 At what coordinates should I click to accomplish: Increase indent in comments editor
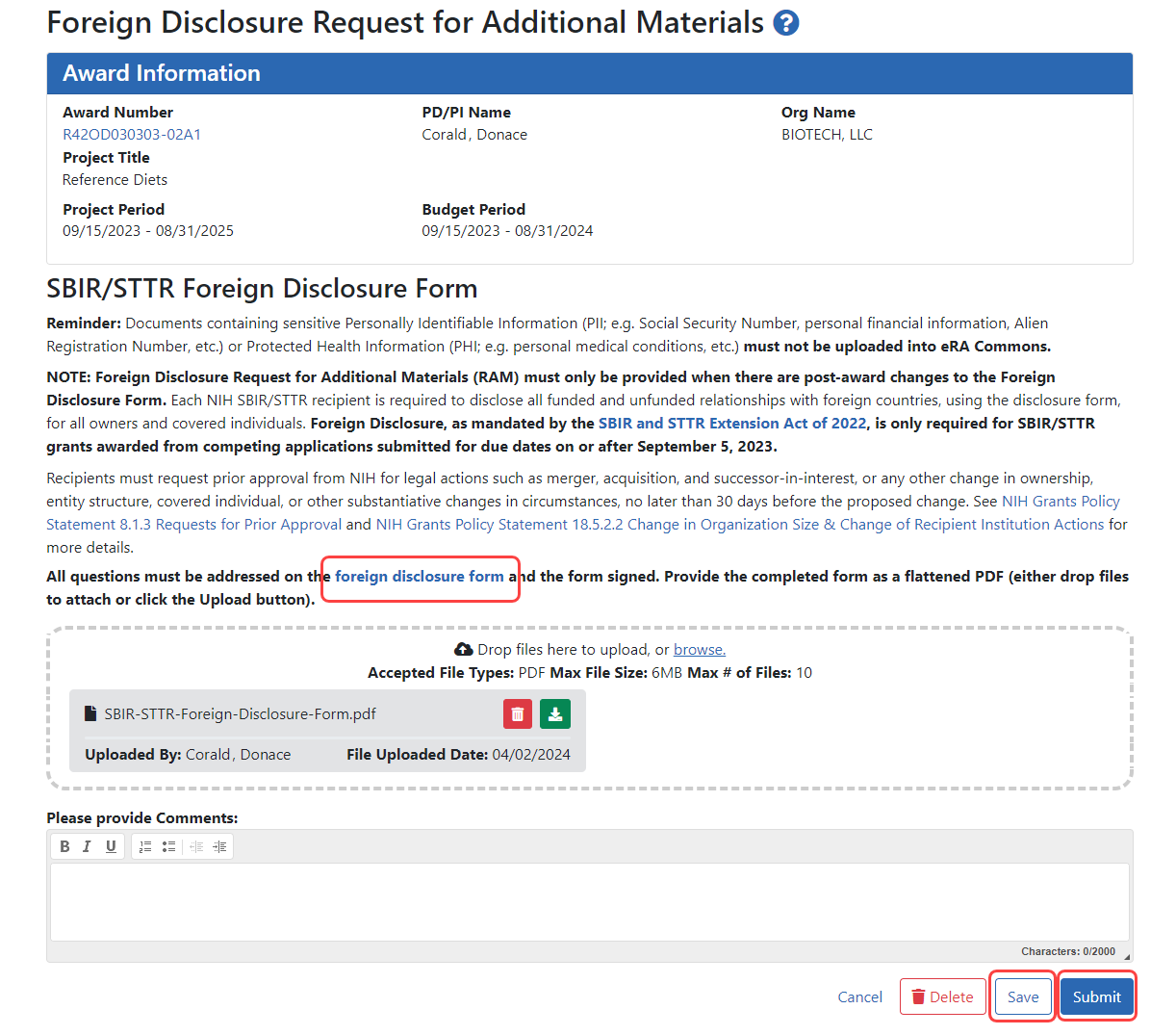point(219,846)
